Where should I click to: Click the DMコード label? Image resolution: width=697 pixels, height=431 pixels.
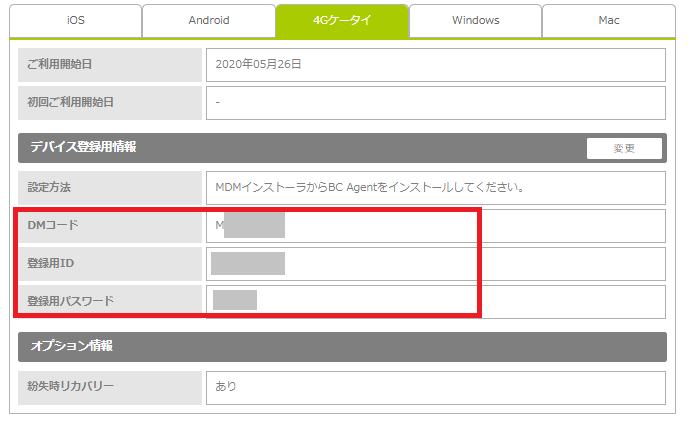[x=53, y=225]
